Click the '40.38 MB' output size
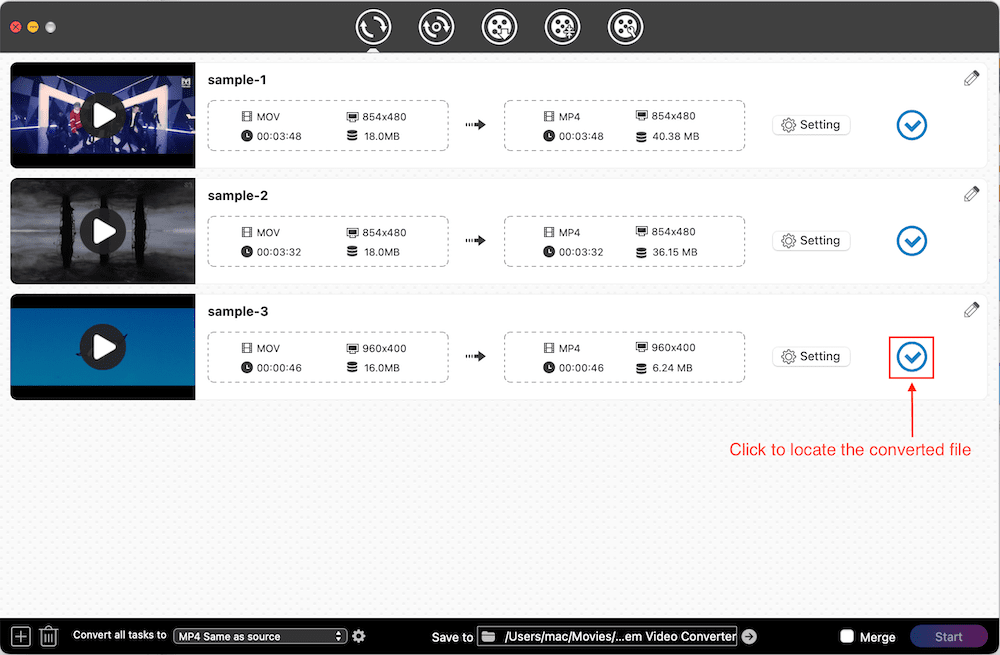 coord(675,136)
